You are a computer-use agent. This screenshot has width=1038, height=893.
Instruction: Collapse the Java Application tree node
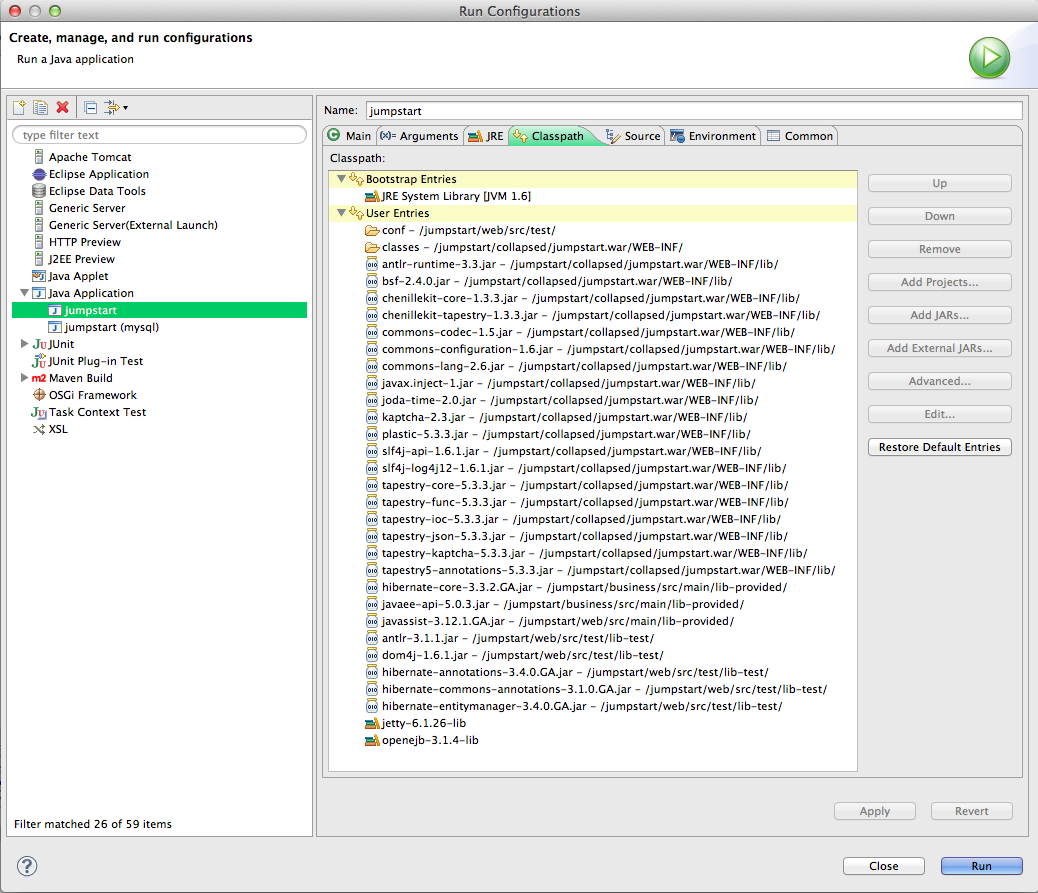(24, 293)
